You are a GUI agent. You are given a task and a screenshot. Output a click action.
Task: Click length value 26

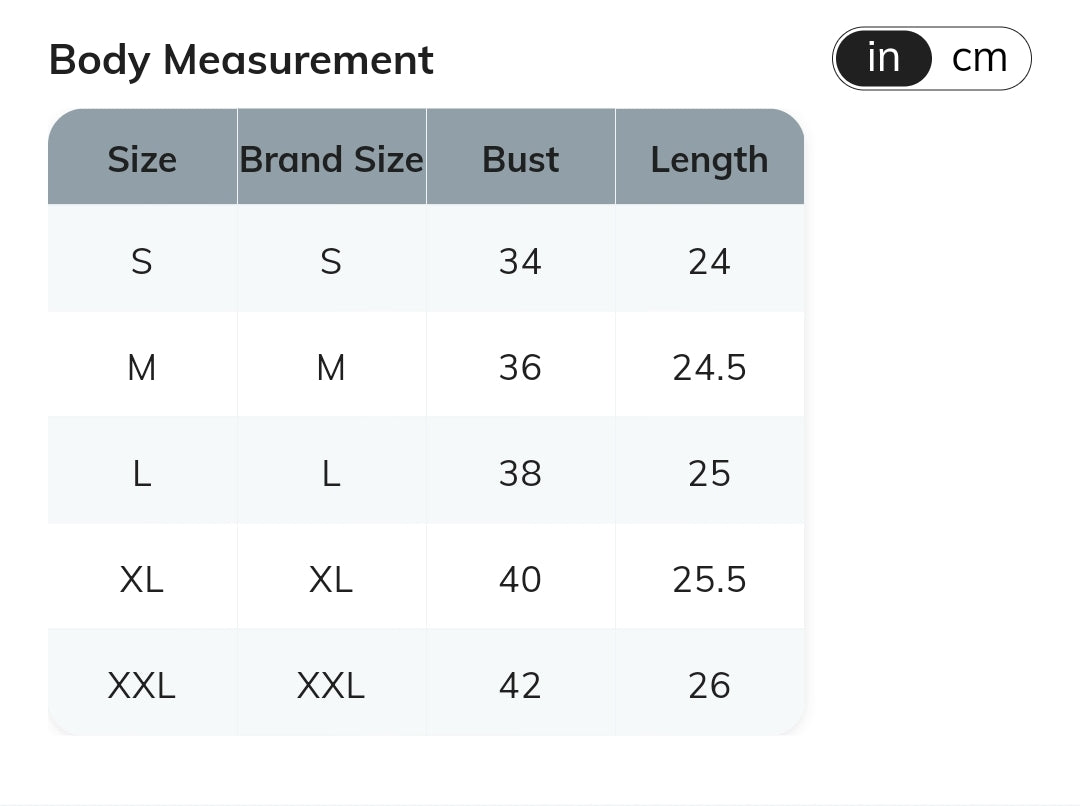tap(709, 686)
